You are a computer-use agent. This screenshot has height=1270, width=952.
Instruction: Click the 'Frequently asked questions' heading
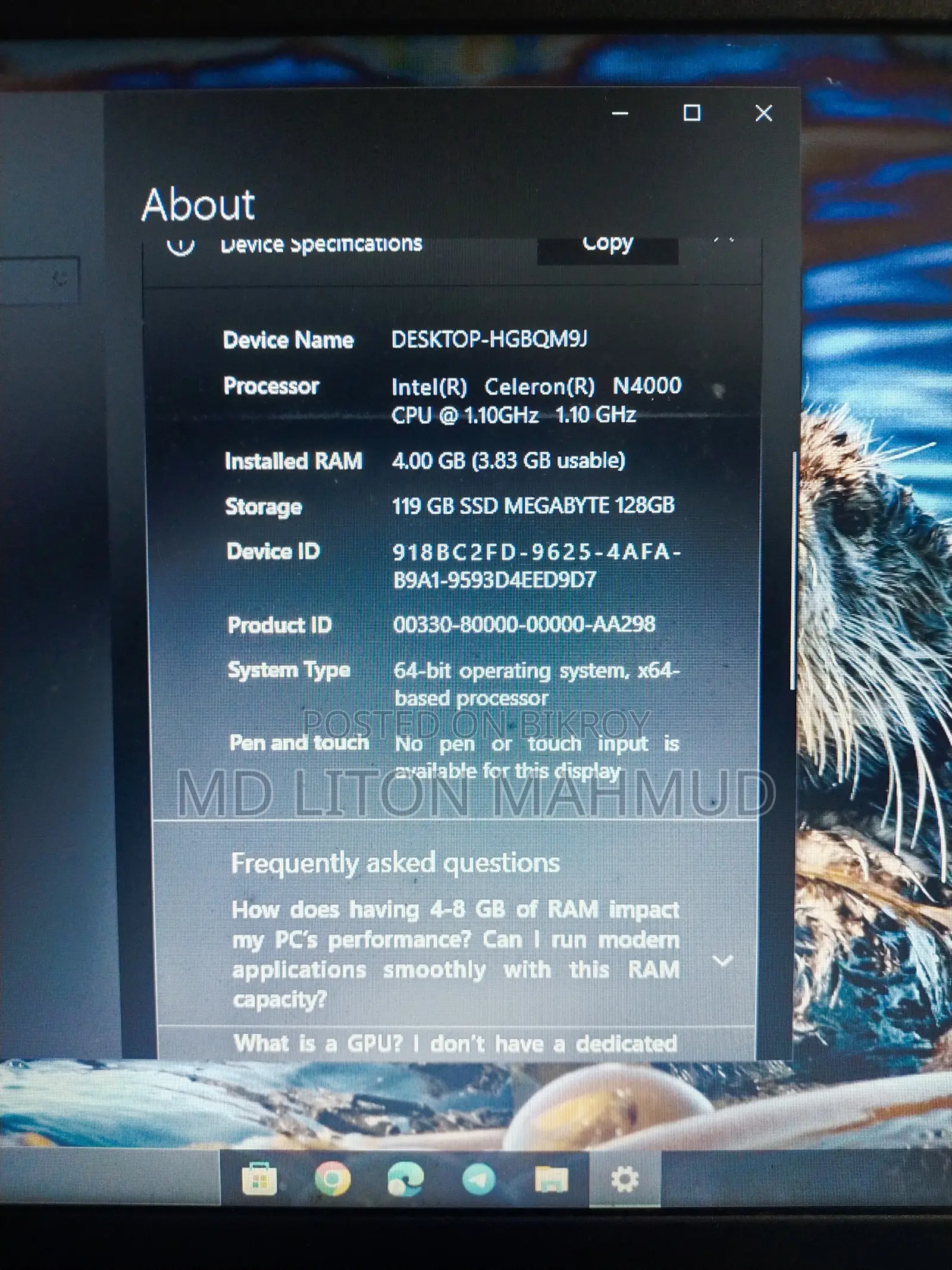click(x=395, y=864)
